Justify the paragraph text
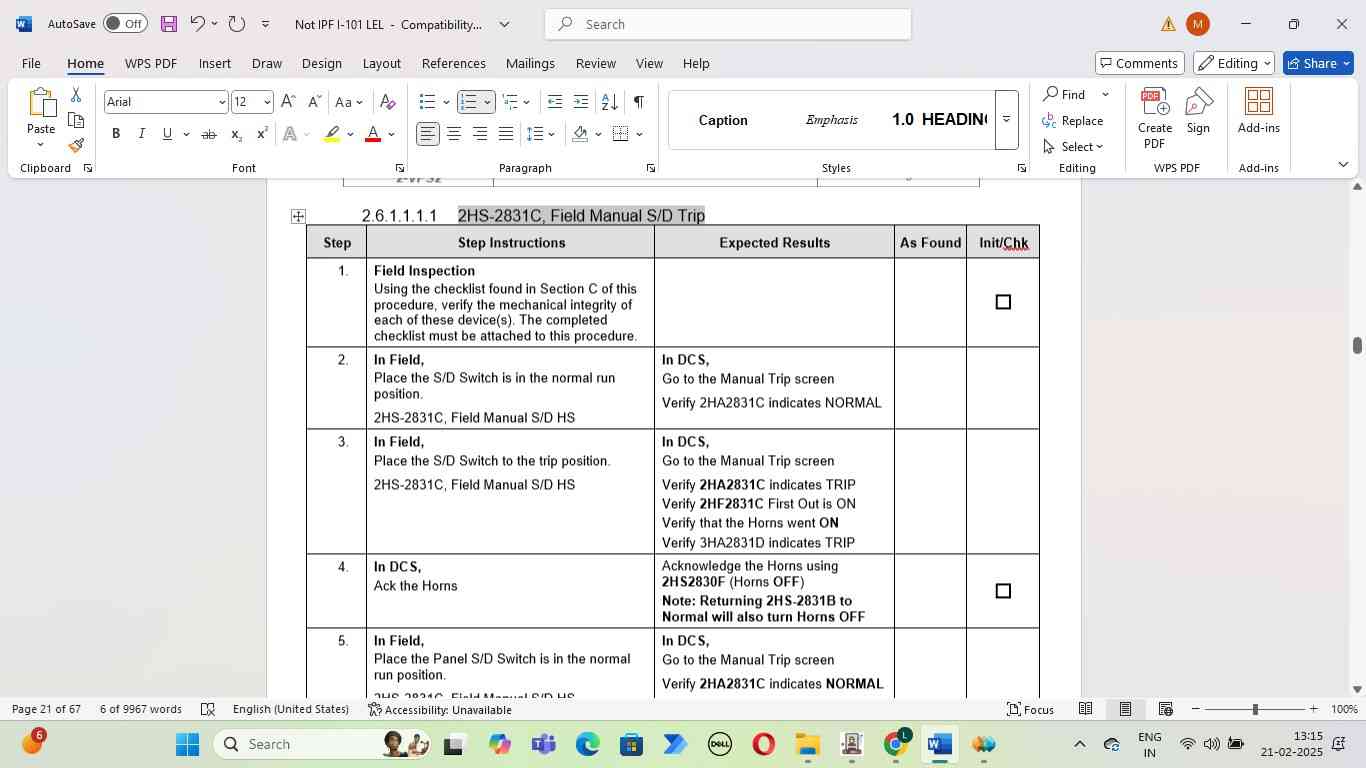1366x768 pixels. [x=506, y=134]
